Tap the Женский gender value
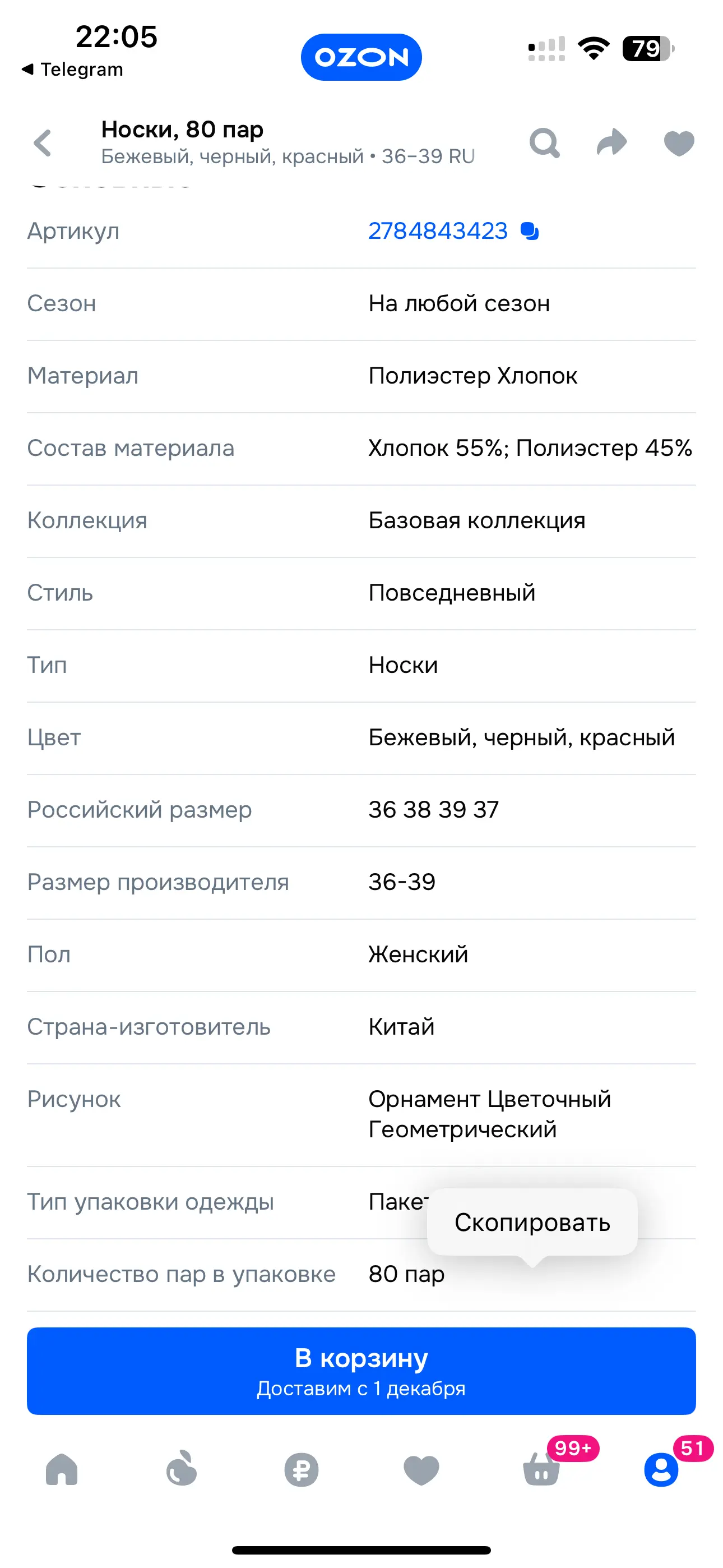 418,954
